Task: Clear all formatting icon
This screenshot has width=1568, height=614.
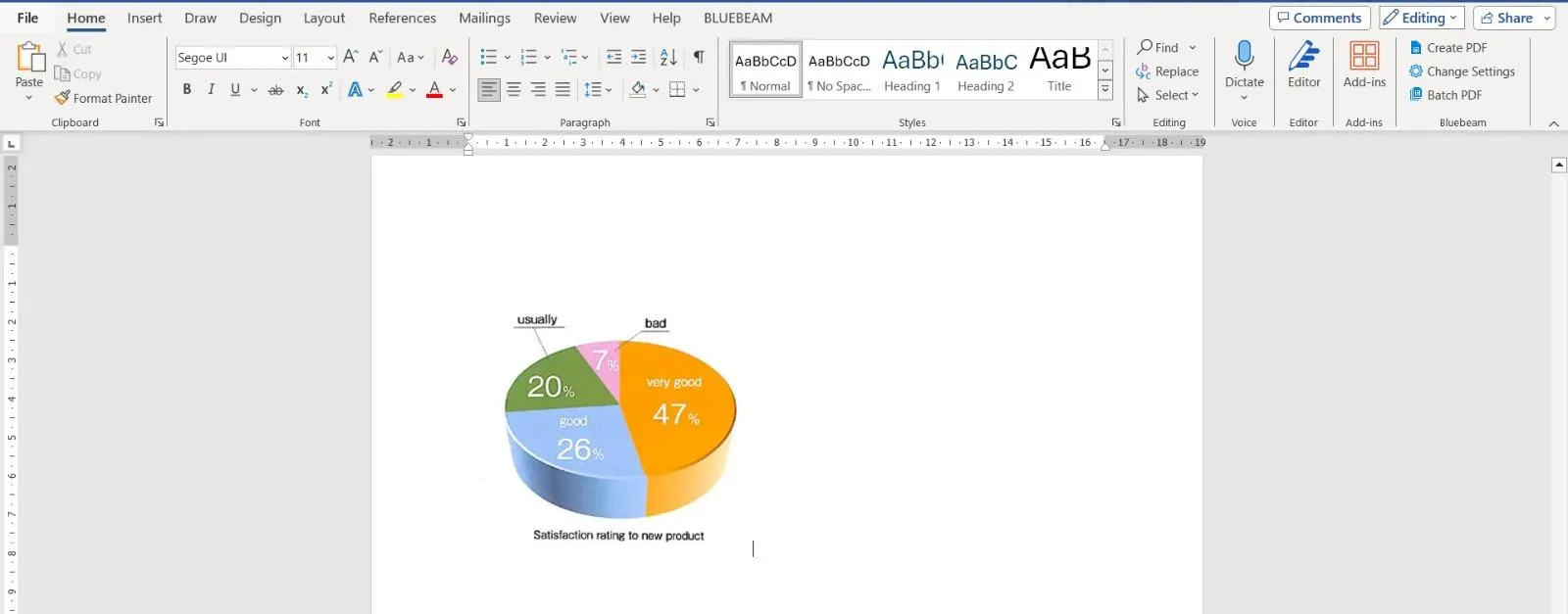Action: coord(450,57)
